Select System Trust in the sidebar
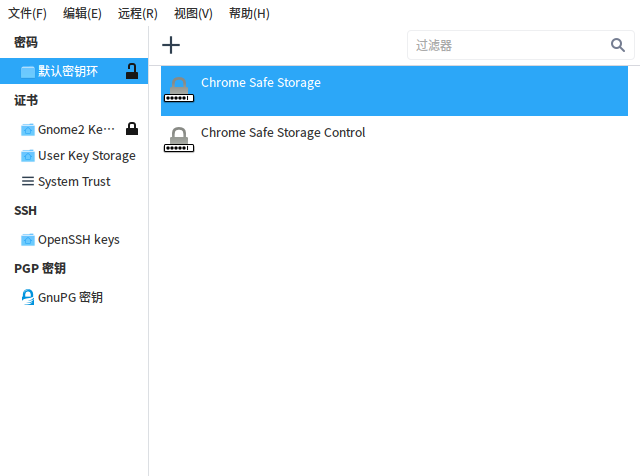This screenshot has height=476, width=640. tap(74, 181)
